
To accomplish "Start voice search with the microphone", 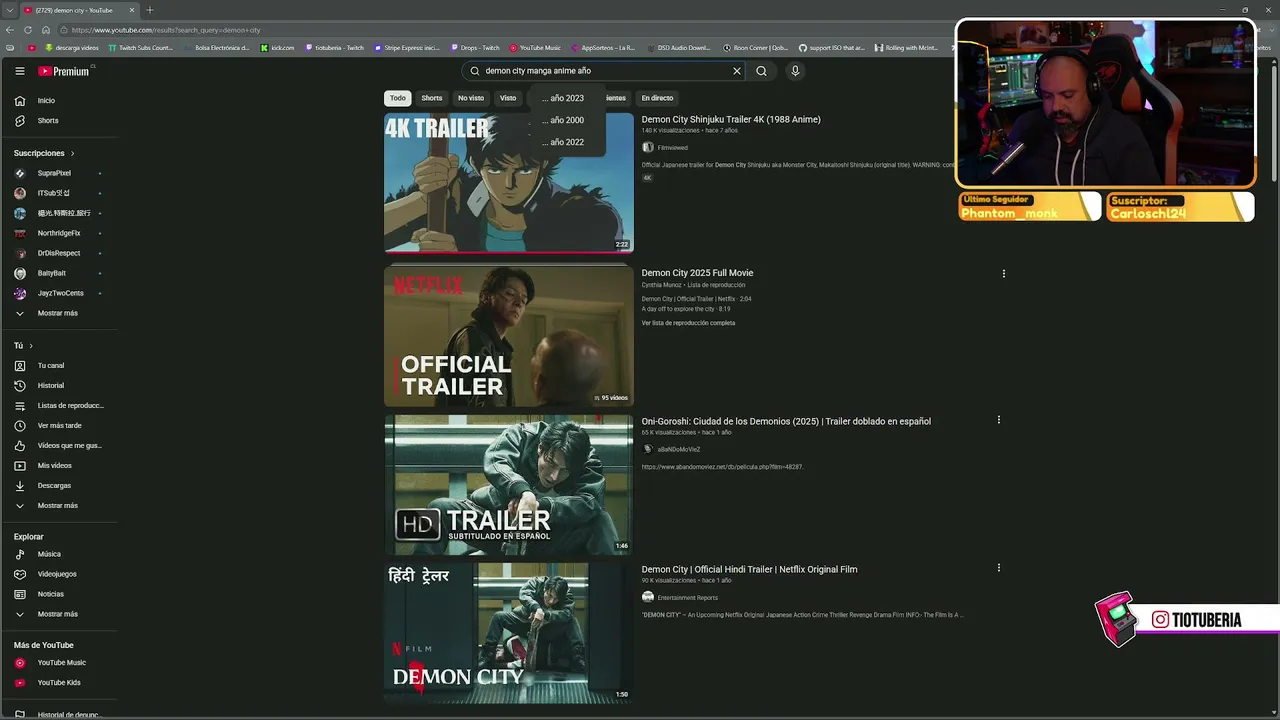I will click(795, 71).
